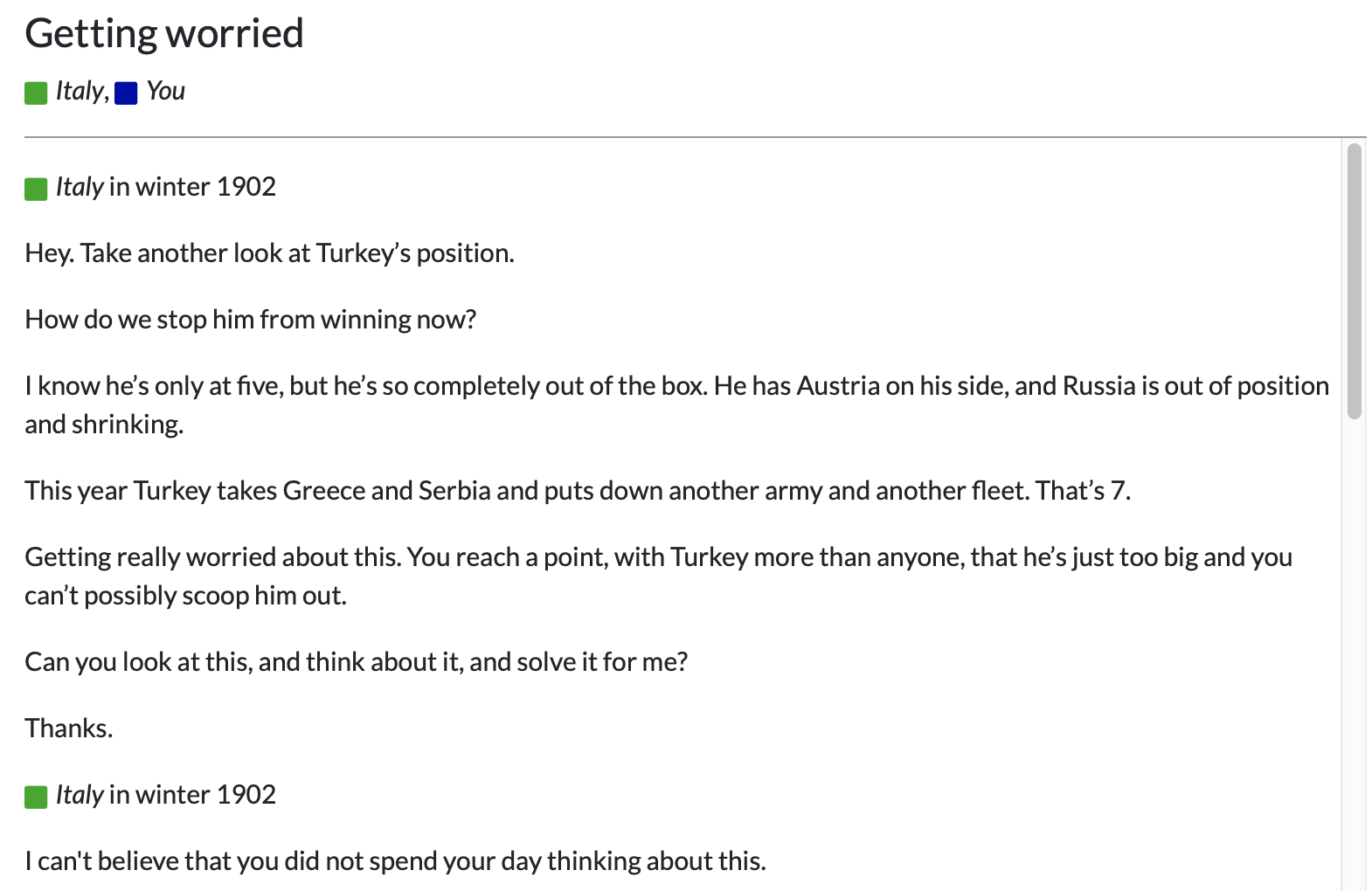Click the first message's winter 1902 timestamp
Screen dimensions: 1372x891
(192, 187)
